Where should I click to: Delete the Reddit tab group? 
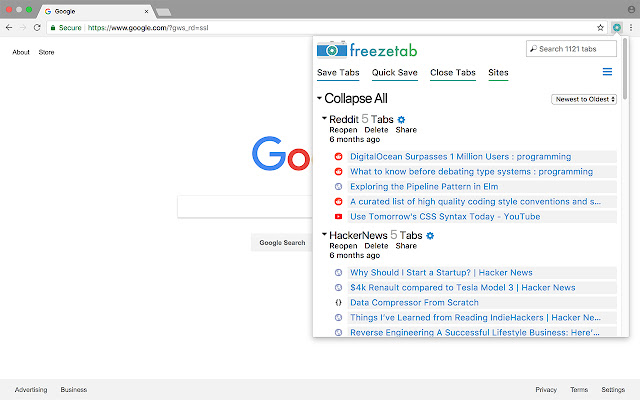click(376, 130)
